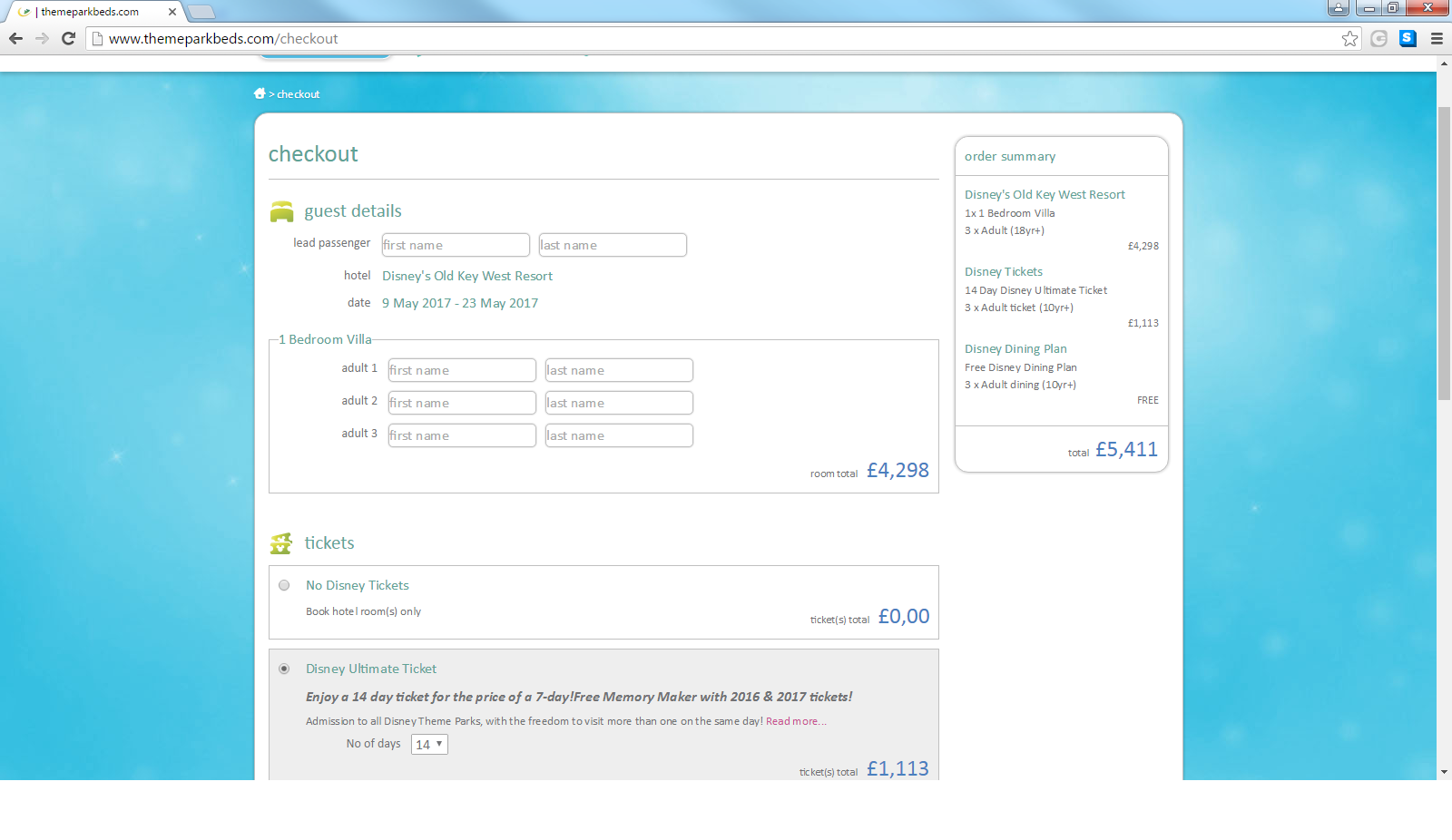Image resolution: width=1452 pixels, height=840 pixels.
Task: Click the Disney Ultimate Ticket title
Action: pos(371,669)
